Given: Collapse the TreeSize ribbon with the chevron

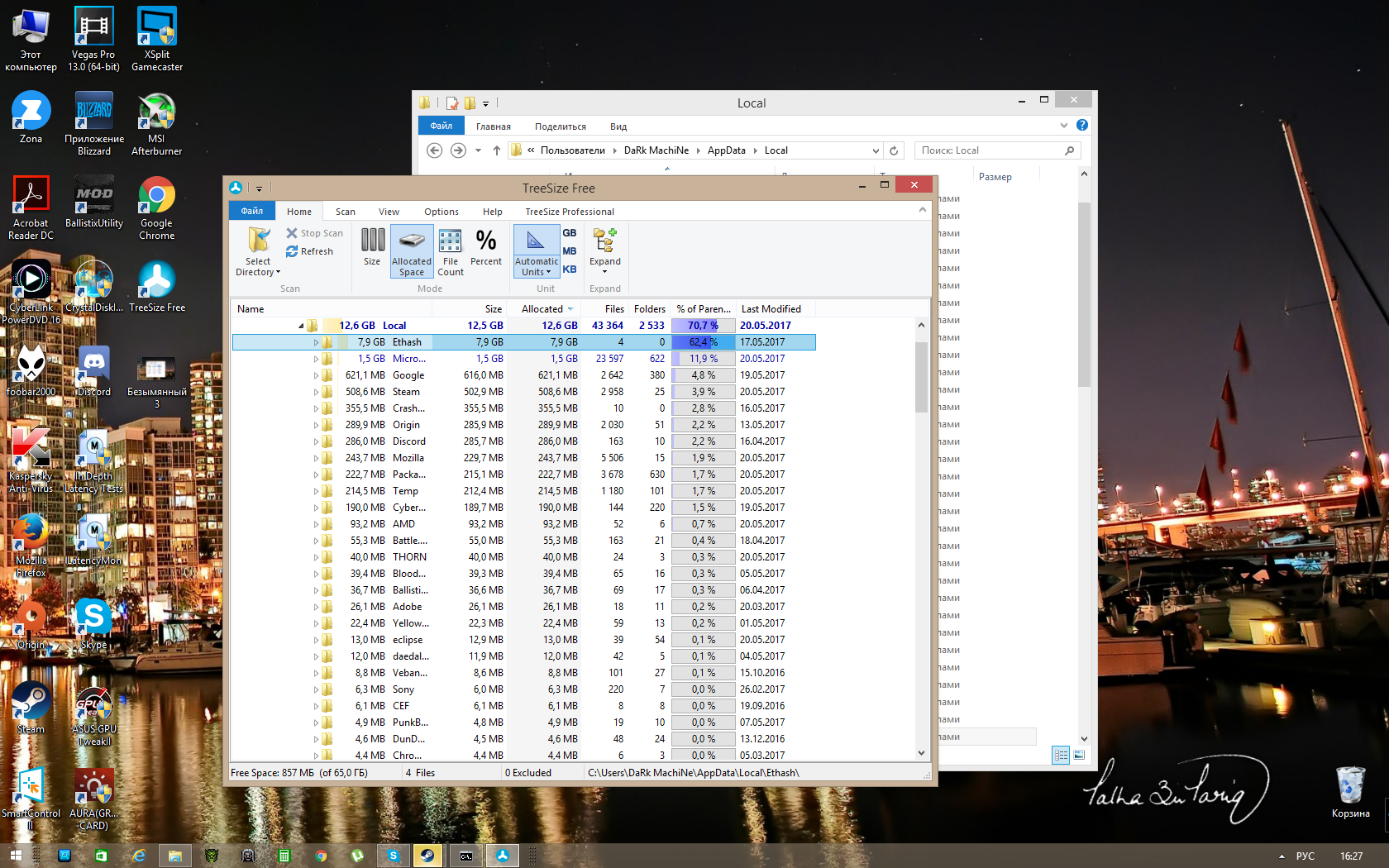Looking at the screenshot, I should coord(922,211).
